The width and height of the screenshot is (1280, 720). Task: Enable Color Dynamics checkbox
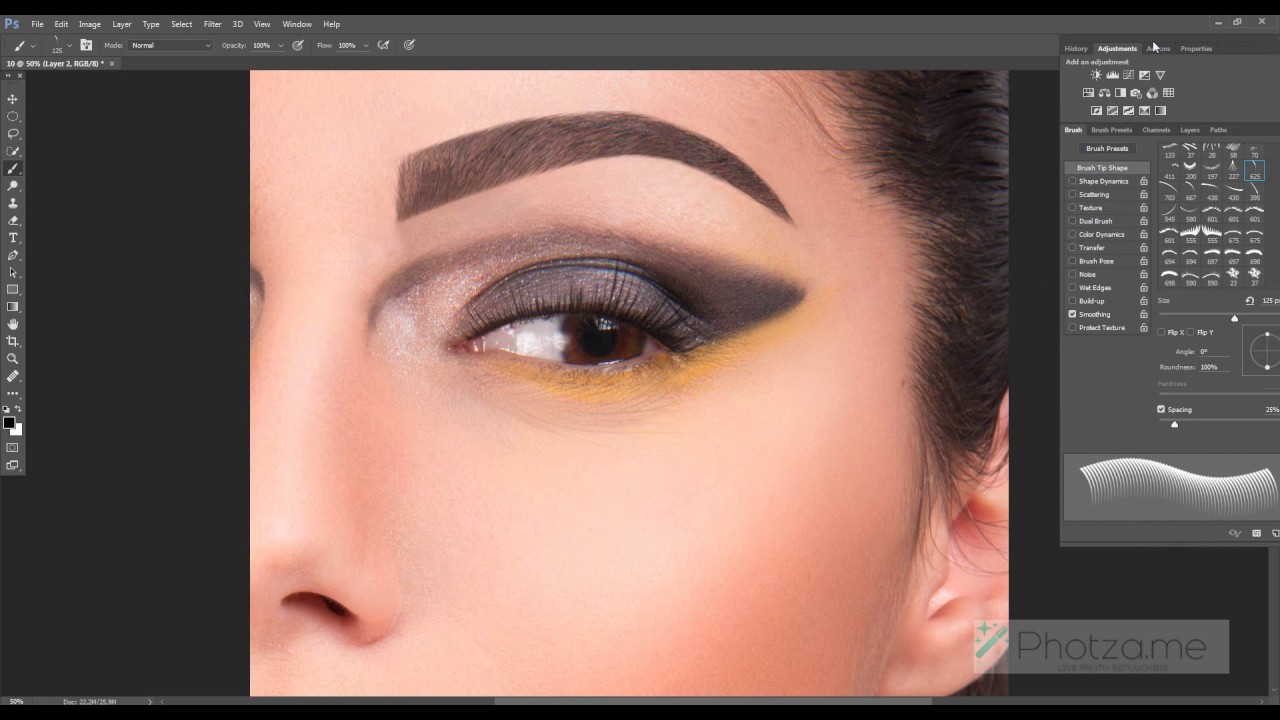[x=1073, y=234]
